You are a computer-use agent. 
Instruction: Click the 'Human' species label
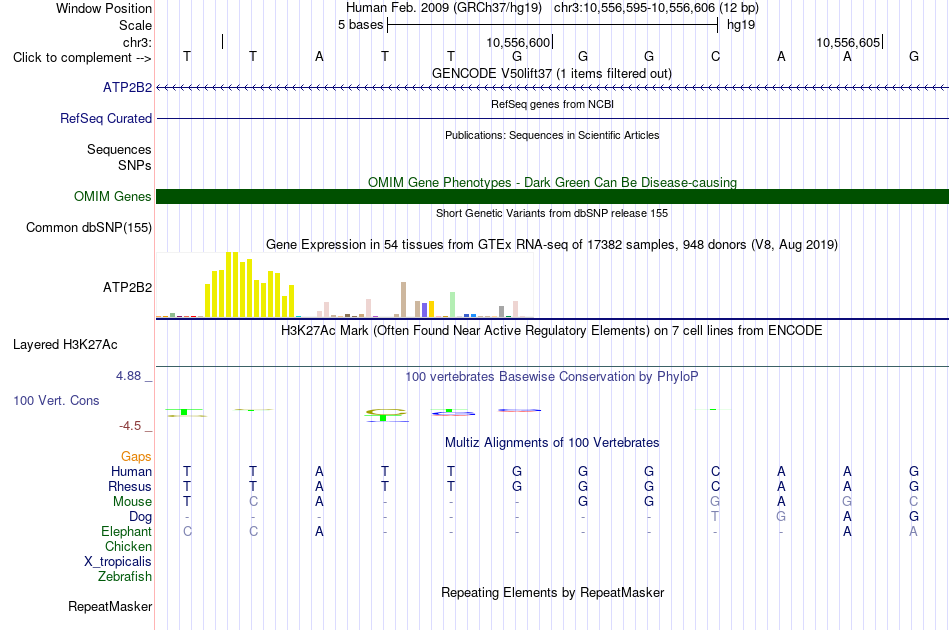coord(131,471)
